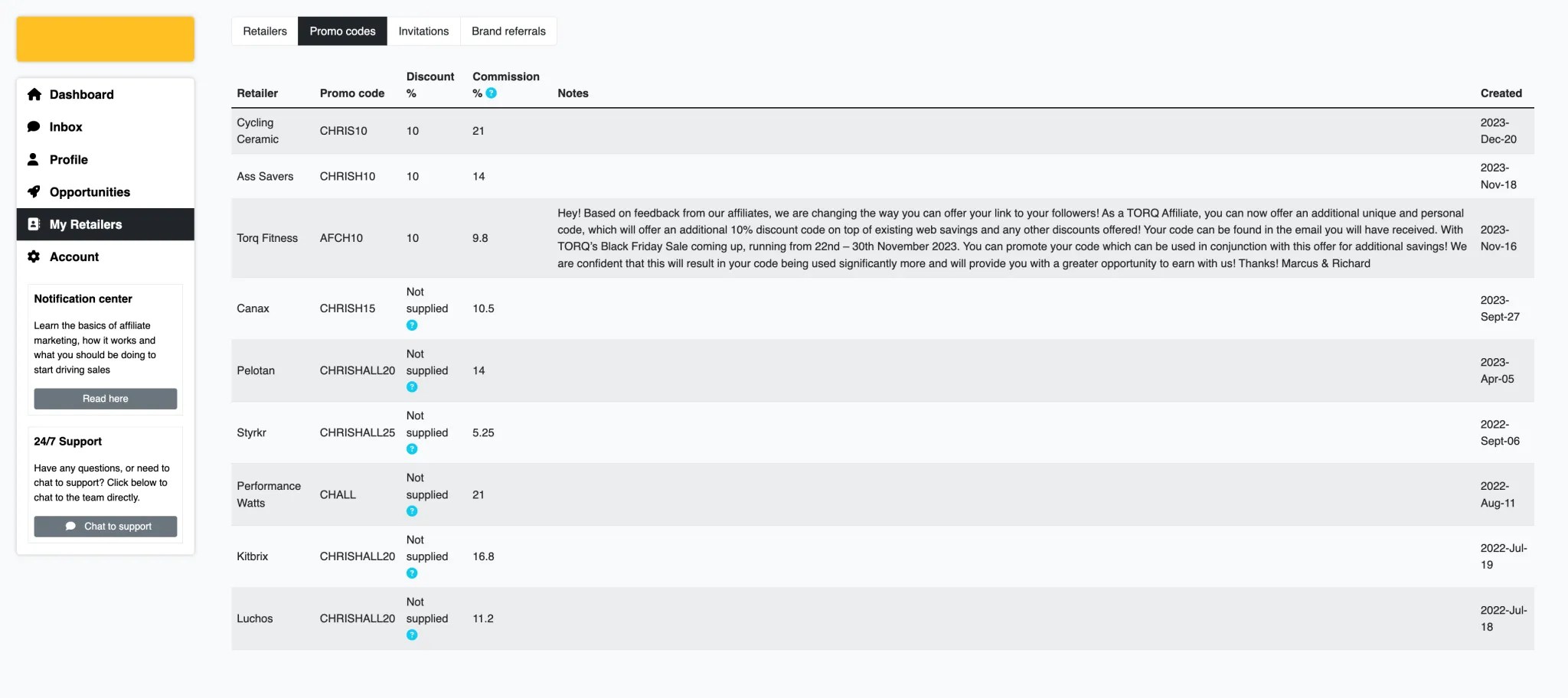
Task: Open the Profile sidebar link
Action: coord(106,159)
